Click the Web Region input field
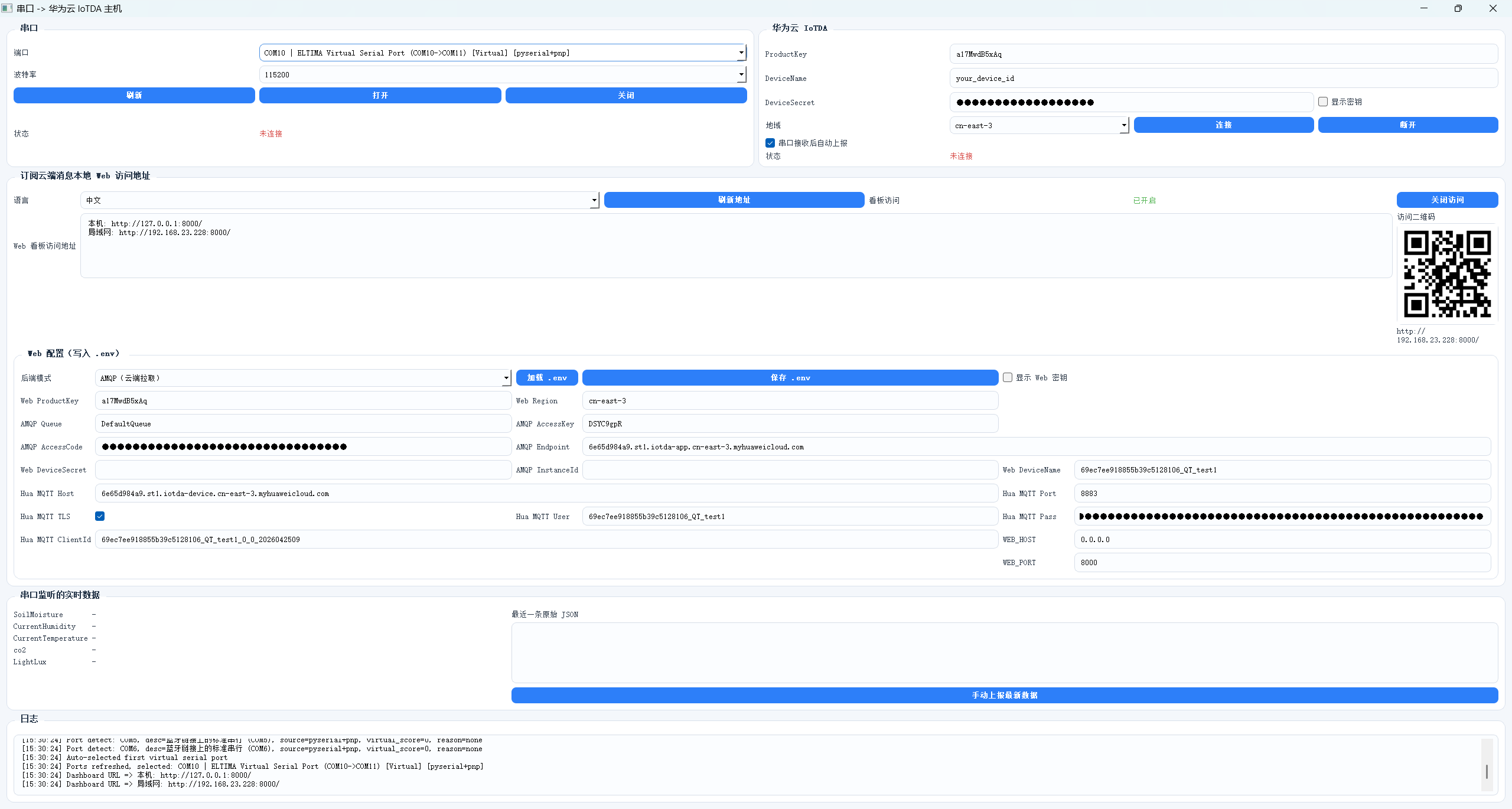The height and width of the screenshot is (809, 1512). (790, 400)
